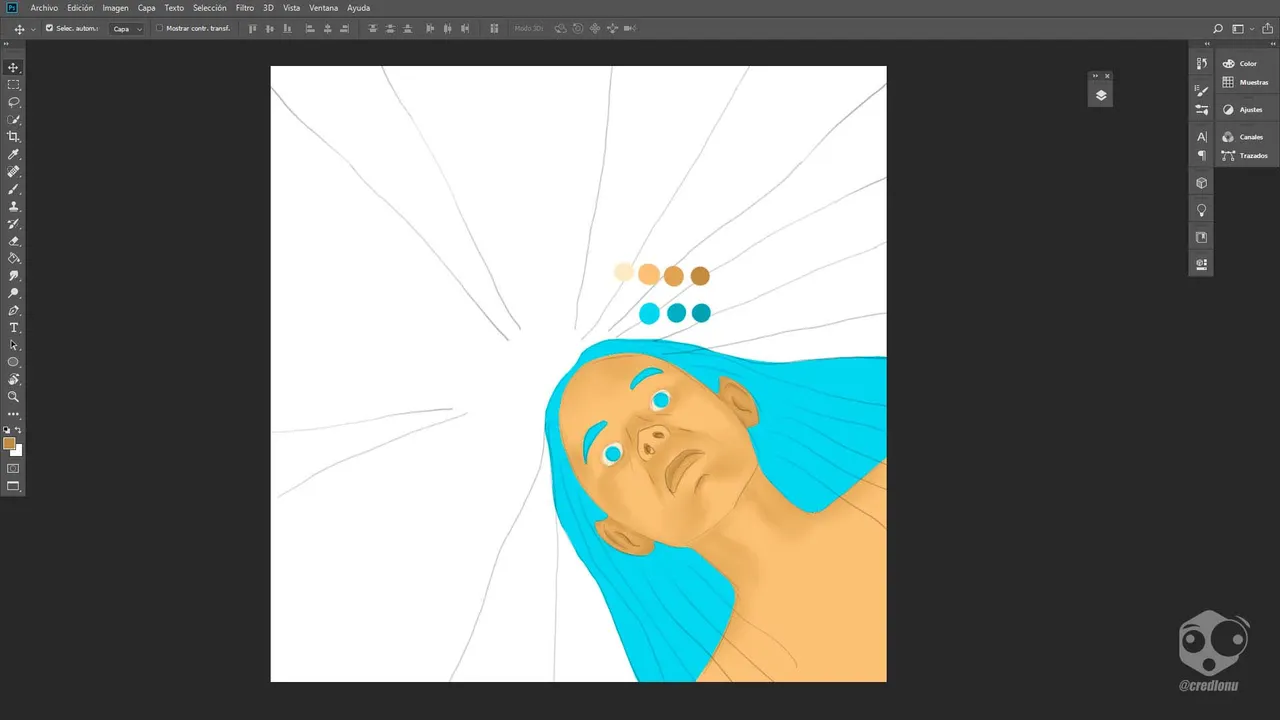Select the Rotate View hand tool
This screenshot has width=1280, height=720.
pos(14,379)
